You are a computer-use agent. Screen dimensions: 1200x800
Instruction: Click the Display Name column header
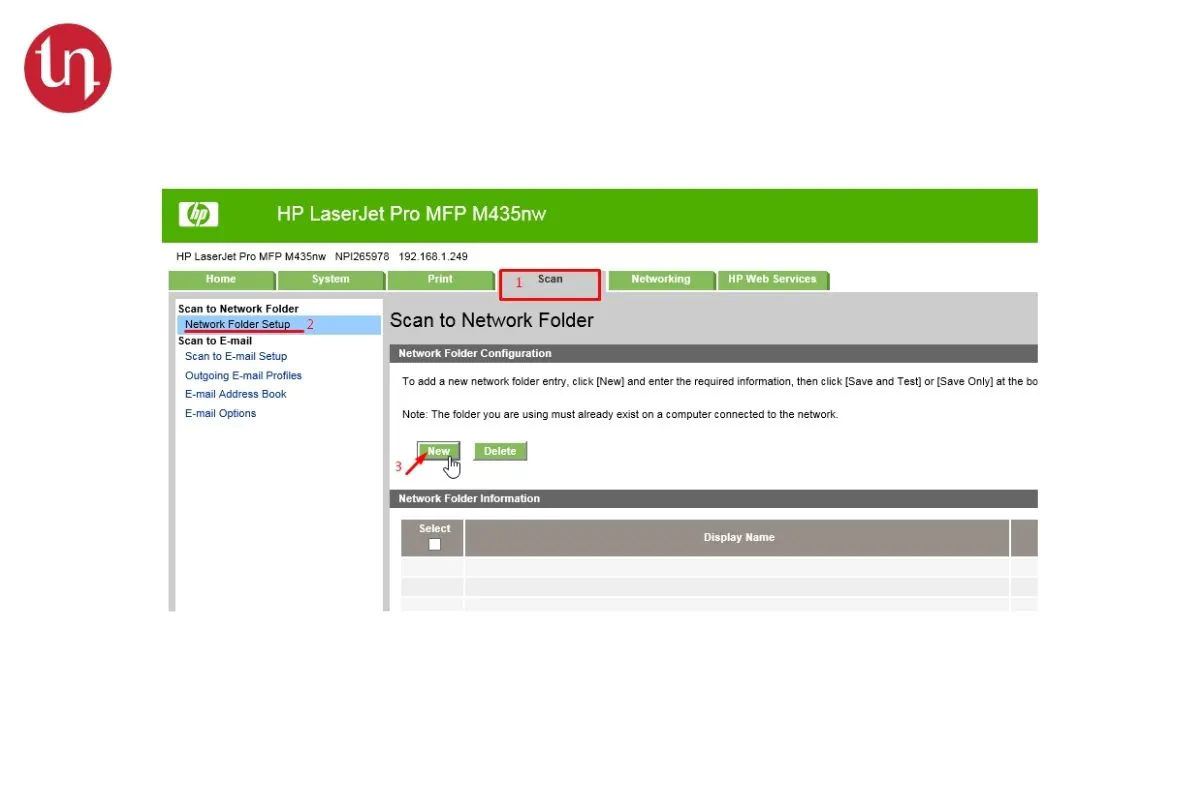(738, 537)
